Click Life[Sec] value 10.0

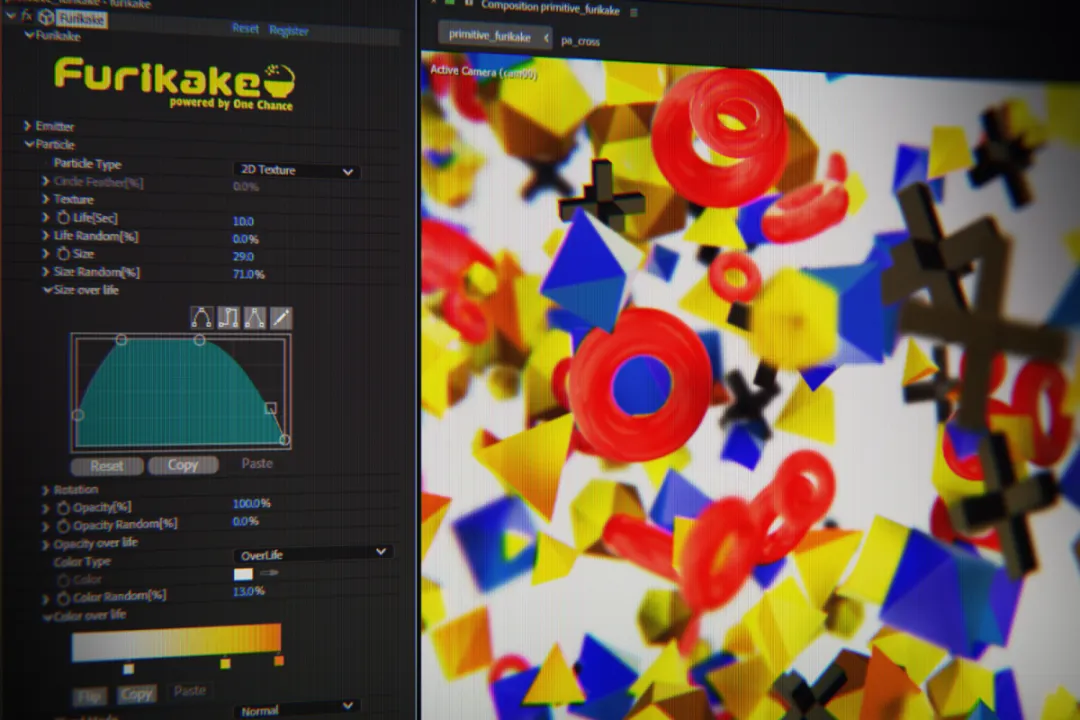(x=243, y=221)
